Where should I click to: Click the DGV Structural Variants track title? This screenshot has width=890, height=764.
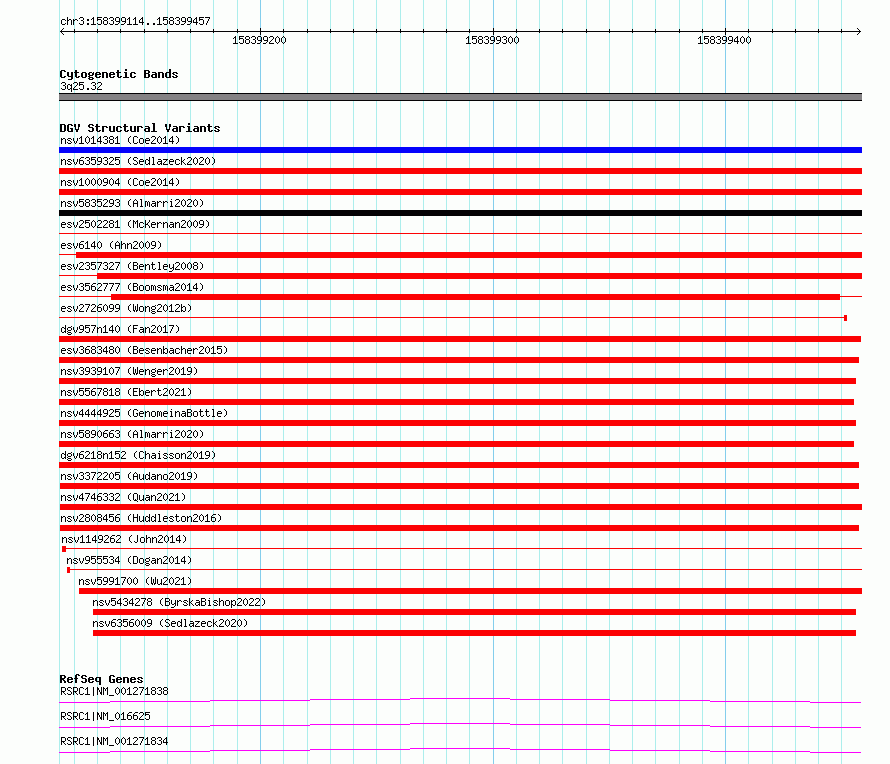140,128
